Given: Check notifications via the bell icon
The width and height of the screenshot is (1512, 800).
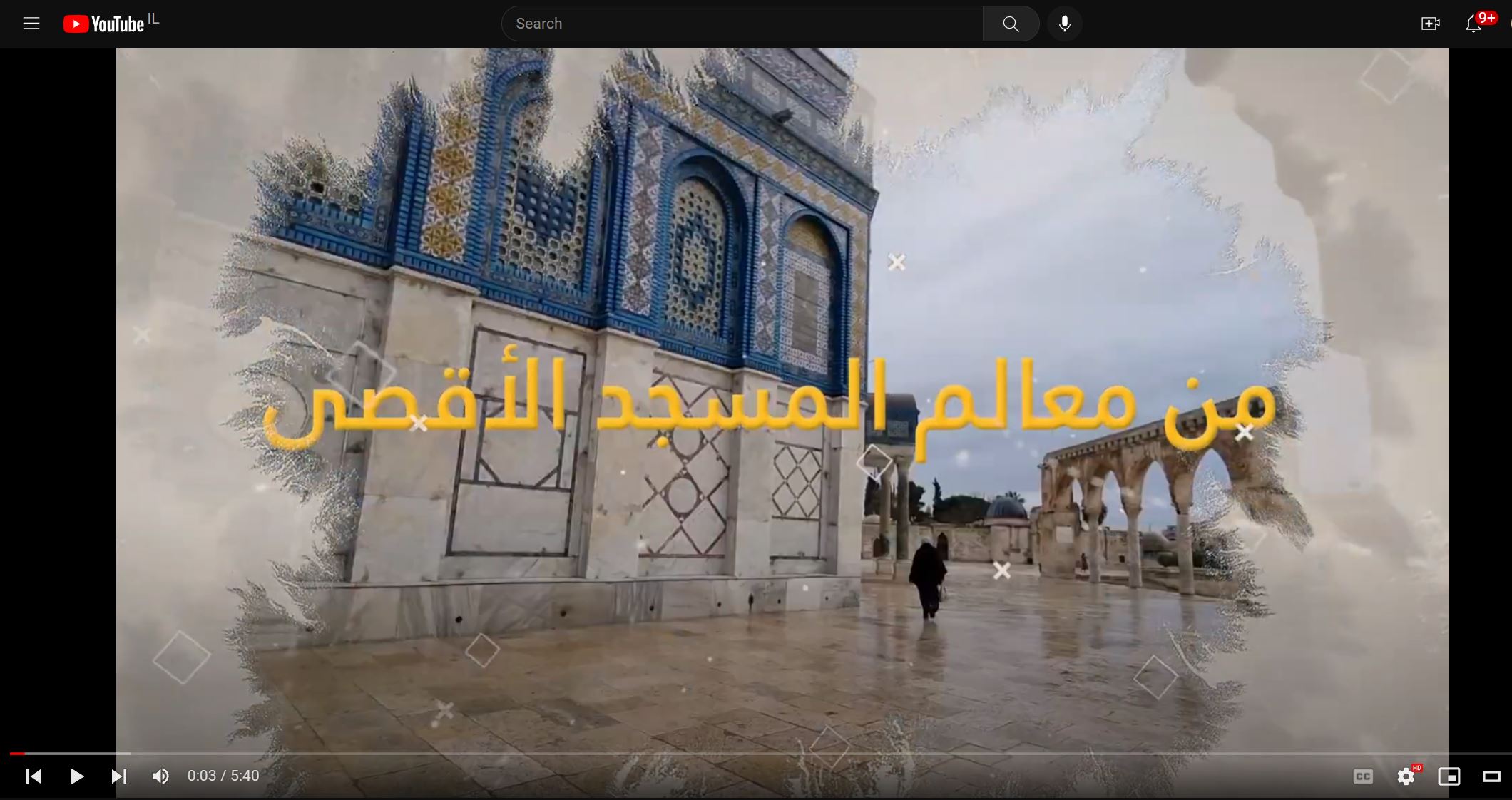Looking at the screenshot, I should coord(1473,23).
